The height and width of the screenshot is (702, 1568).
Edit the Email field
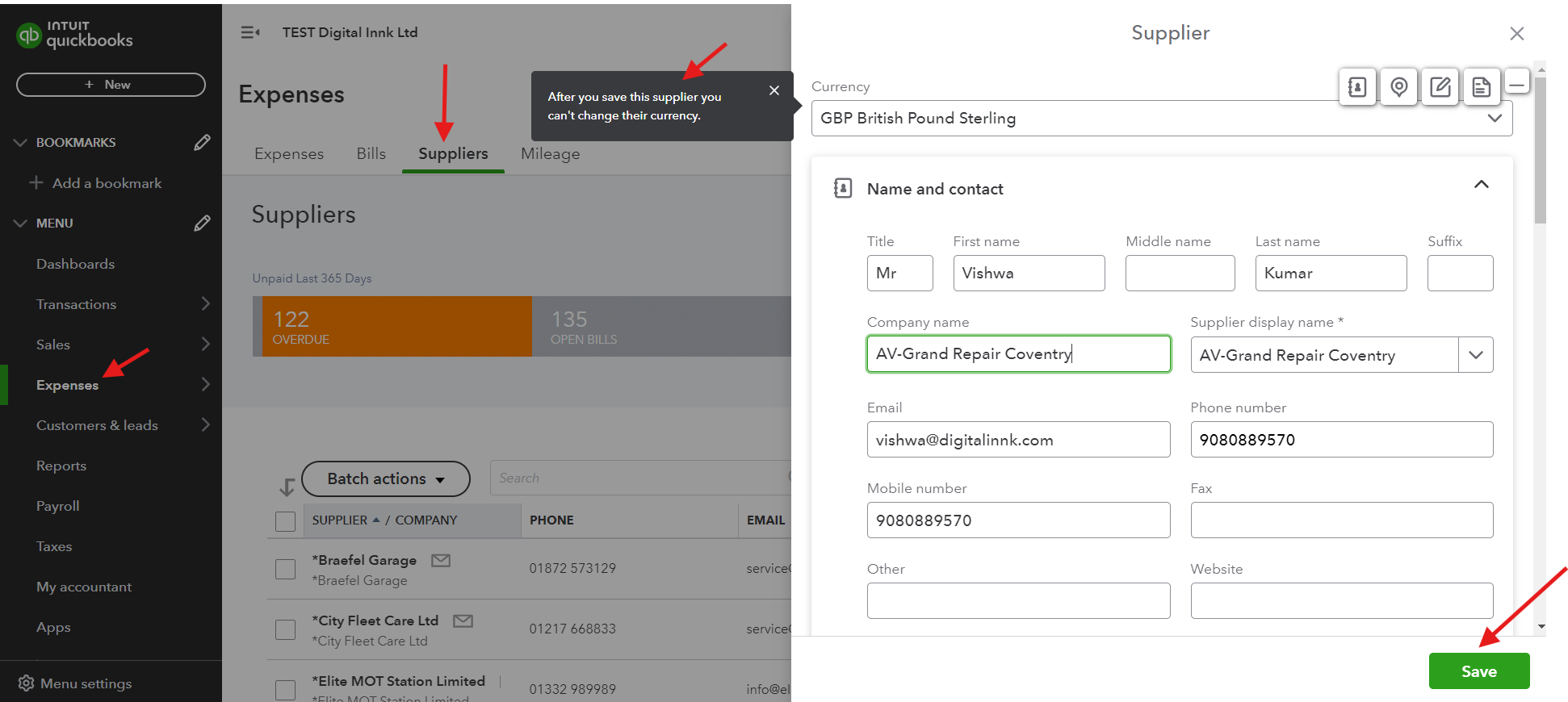1018,439
